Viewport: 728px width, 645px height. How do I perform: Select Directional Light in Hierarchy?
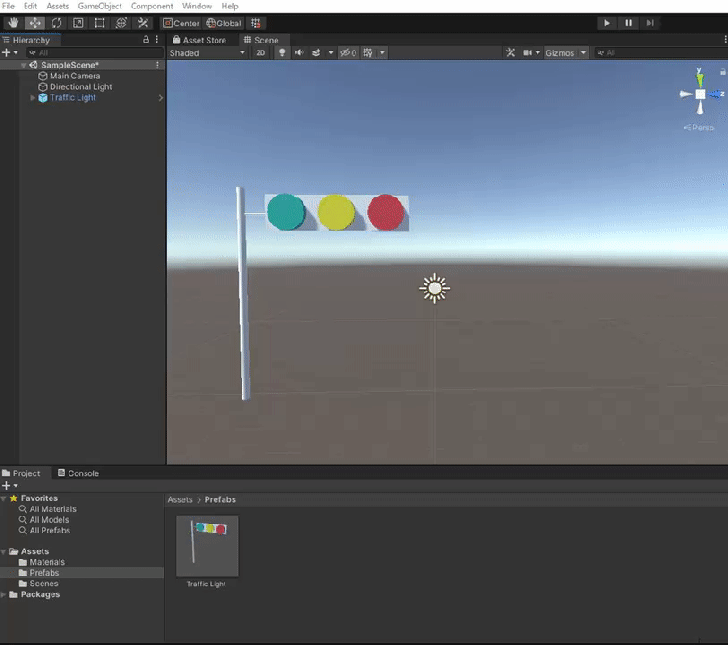(80, 86)
